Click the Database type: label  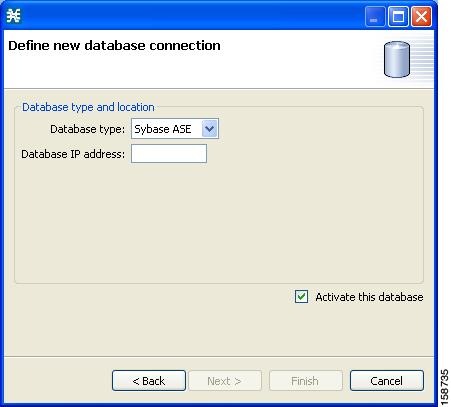click(x=87, y=129)
